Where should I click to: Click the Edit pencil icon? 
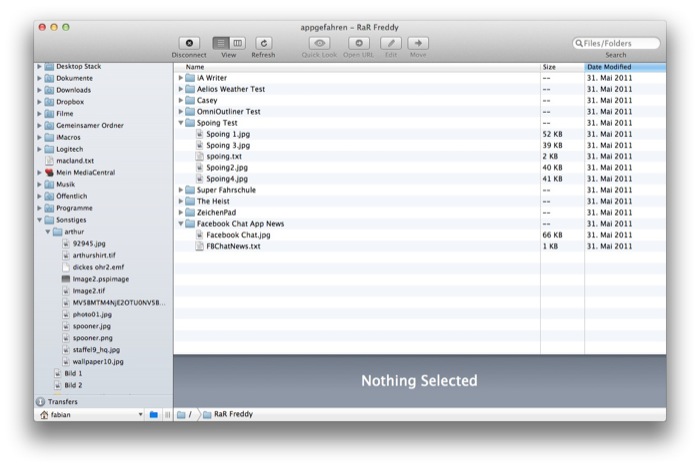tap(390, 43)
